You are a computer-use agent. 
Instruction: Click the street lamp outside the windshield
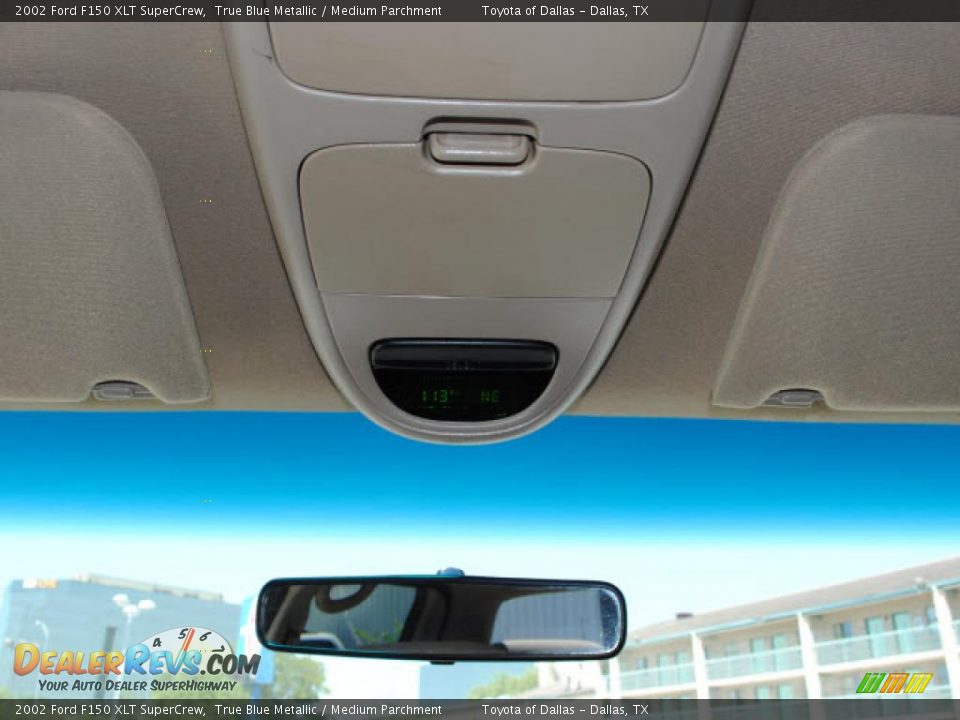click(x=131, y=608)
